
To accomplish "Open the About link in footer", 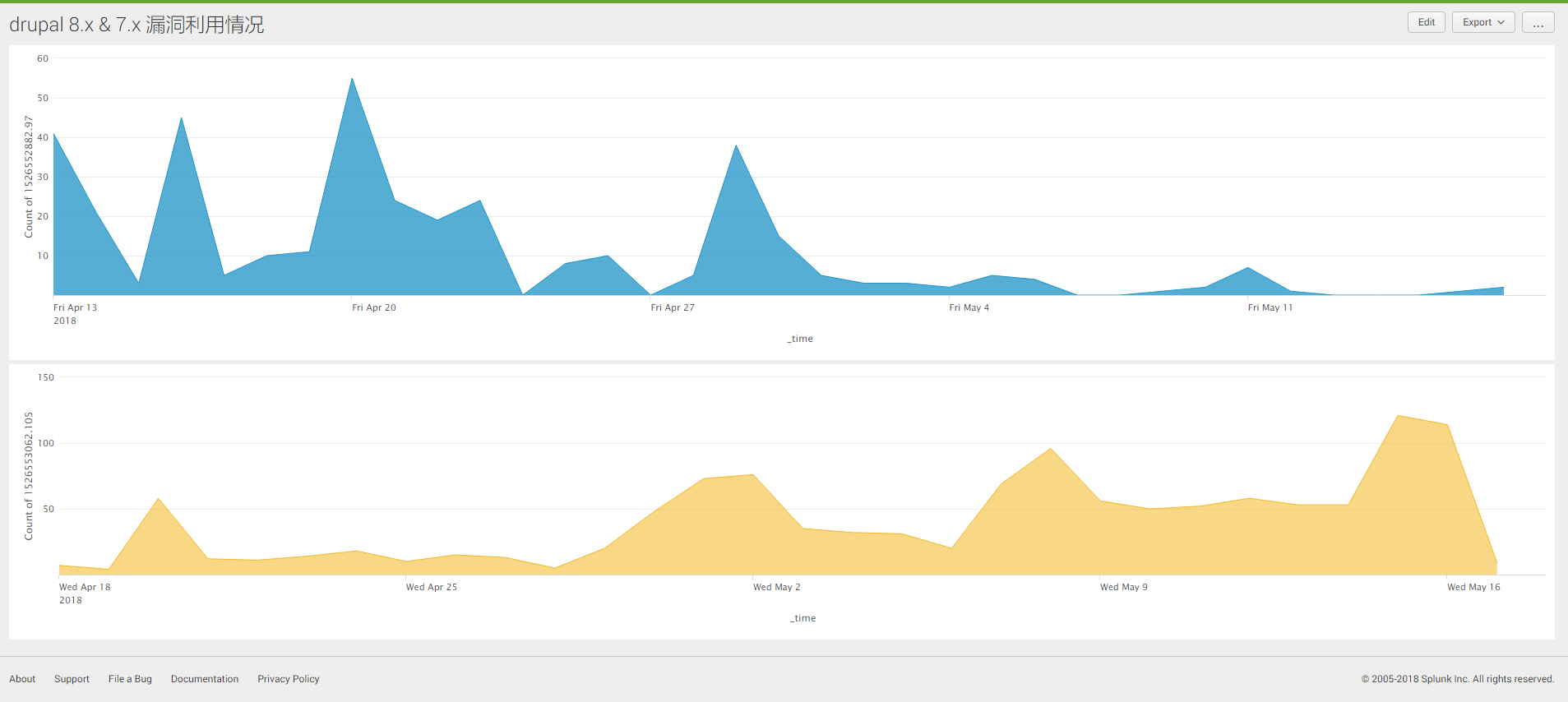I will click(22, 679).
